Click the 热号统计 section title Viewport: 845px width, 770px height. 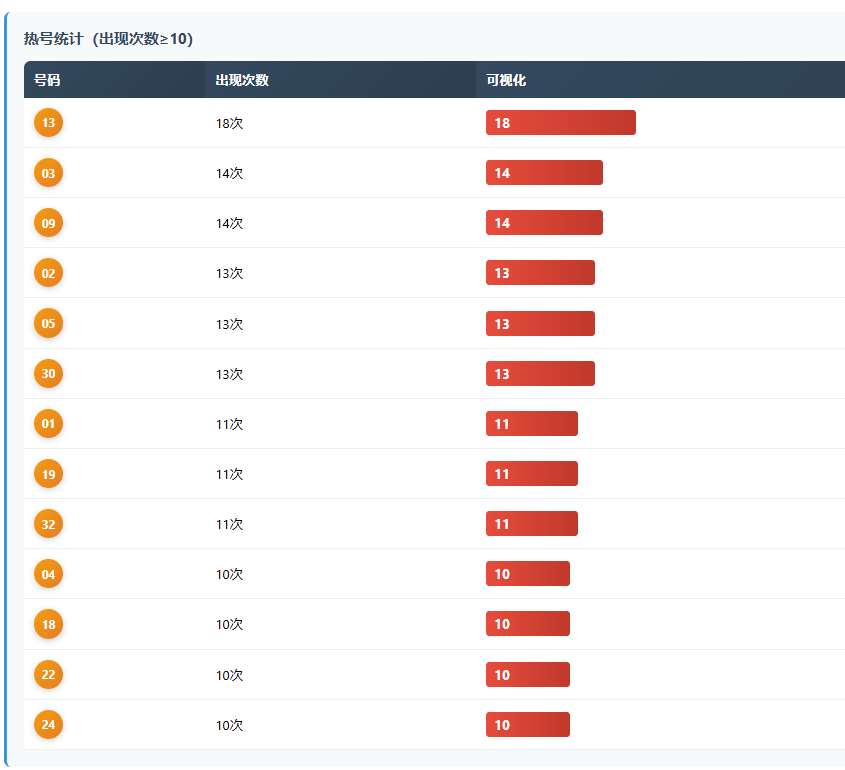pos(108,39)
